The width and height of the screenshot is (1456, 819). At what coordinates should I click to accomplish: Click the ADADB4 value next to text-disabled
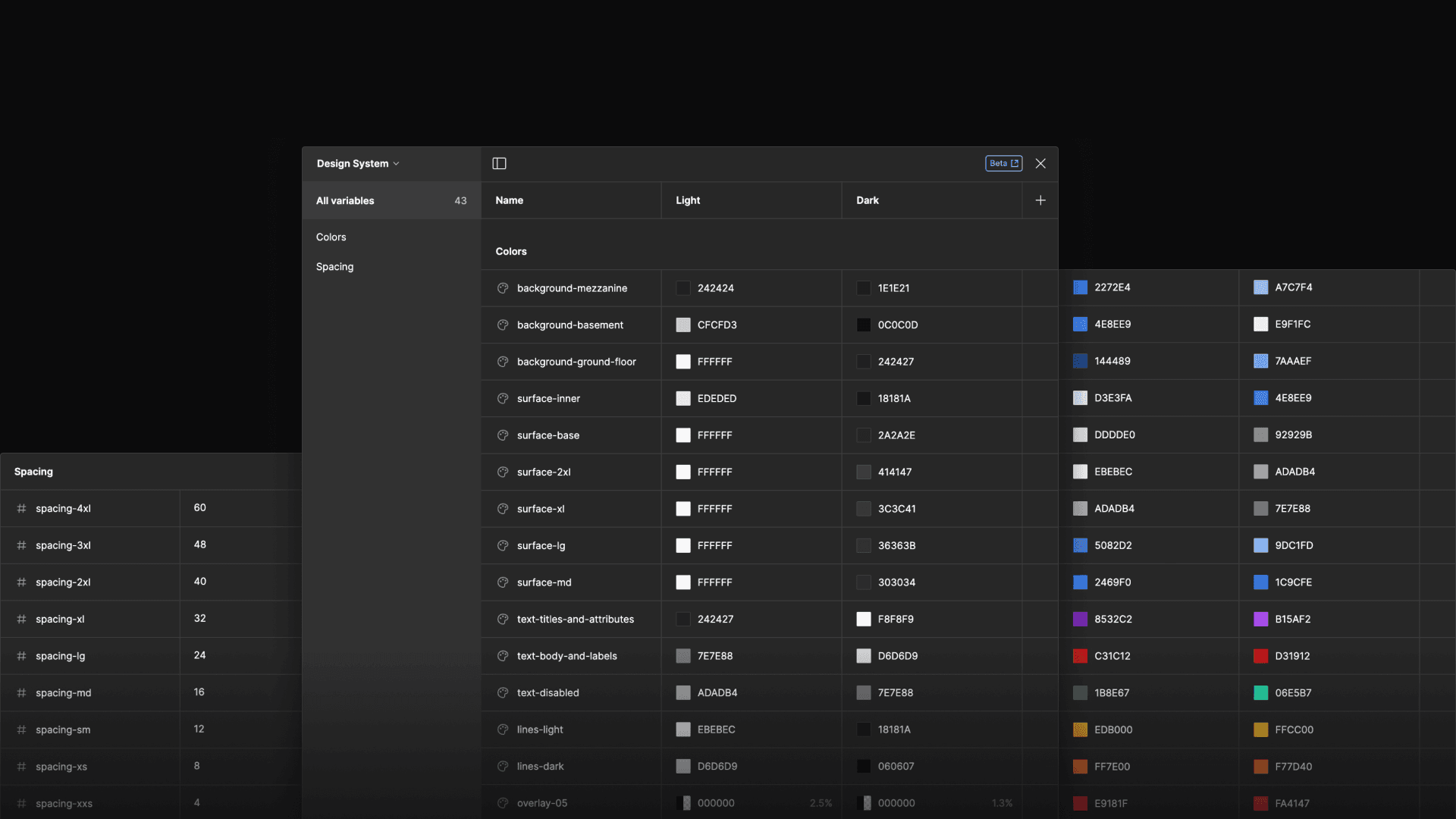click(717, 692)
